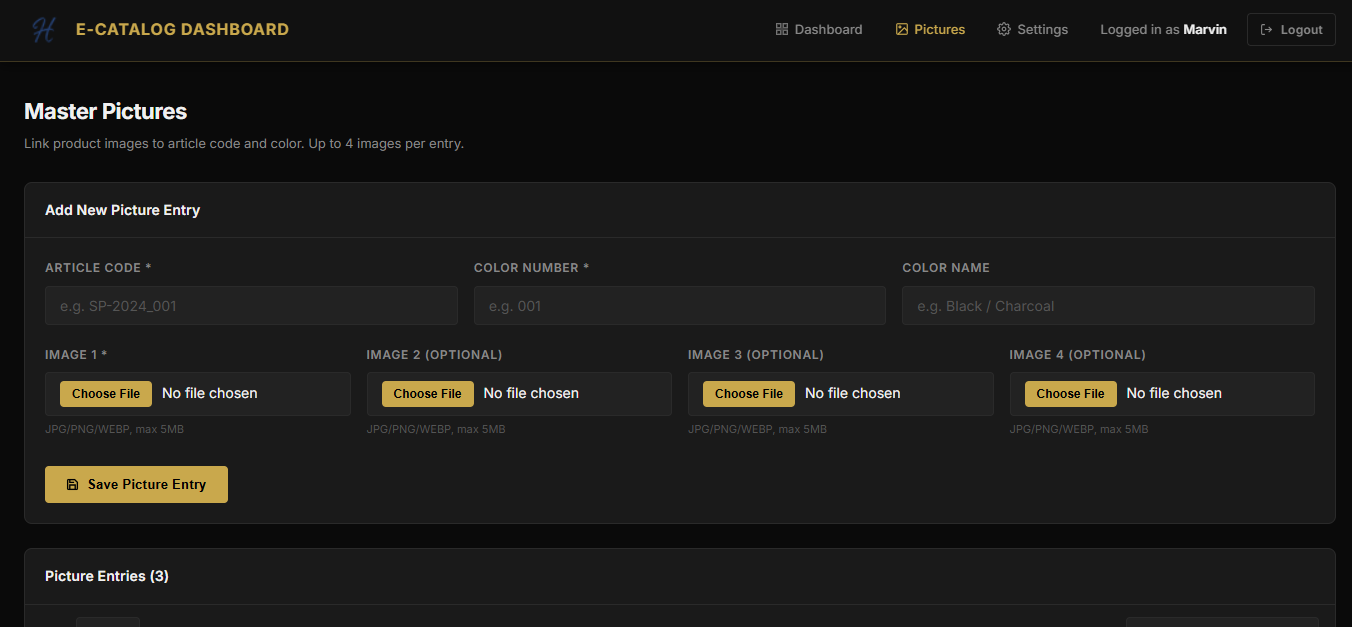Viewport: 1352px width, 627px height.
Task: Click the save disk icon
Action: 72,485
